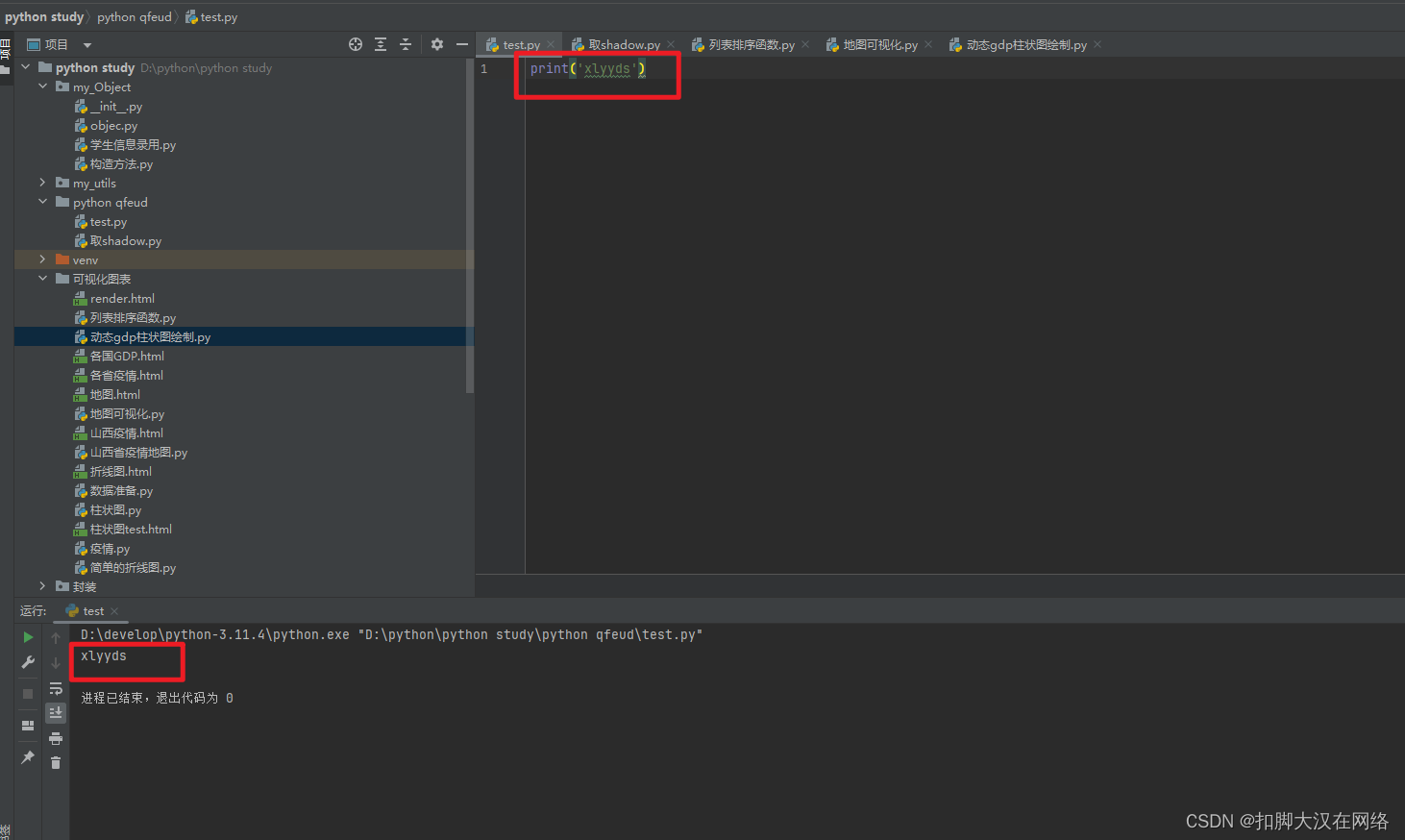Close the test.py editor tab
This screenshot has height=840, width=1405.
[551, 45]
